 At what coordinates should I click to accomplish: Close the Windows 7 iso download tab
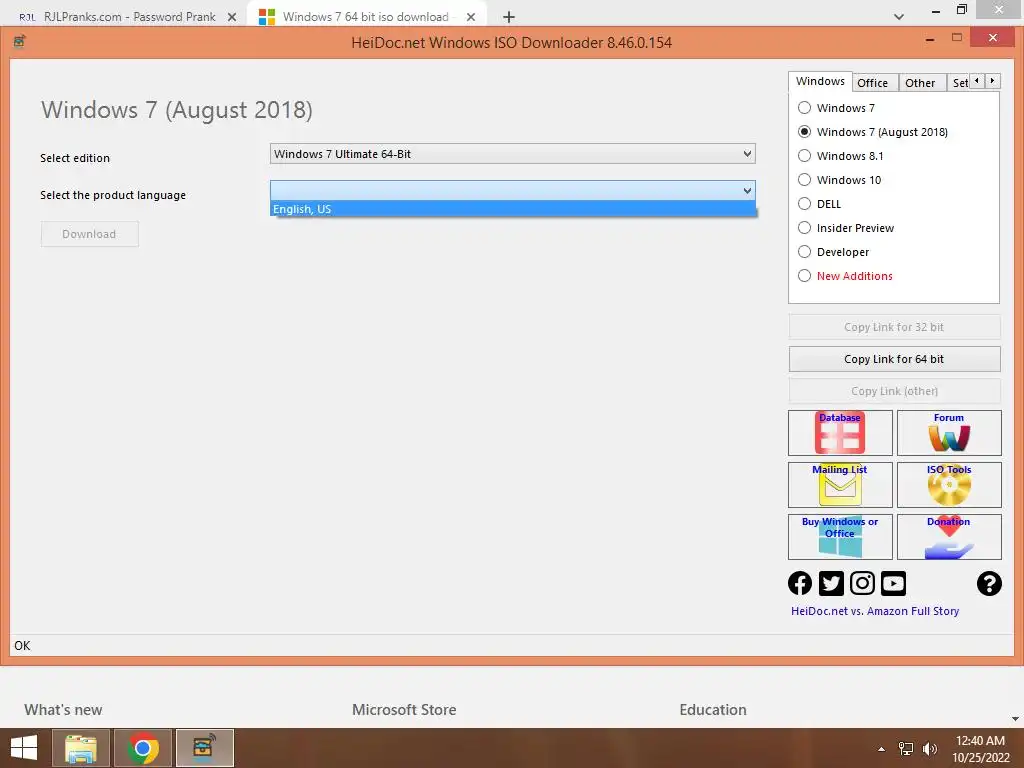tap(471, 17)
